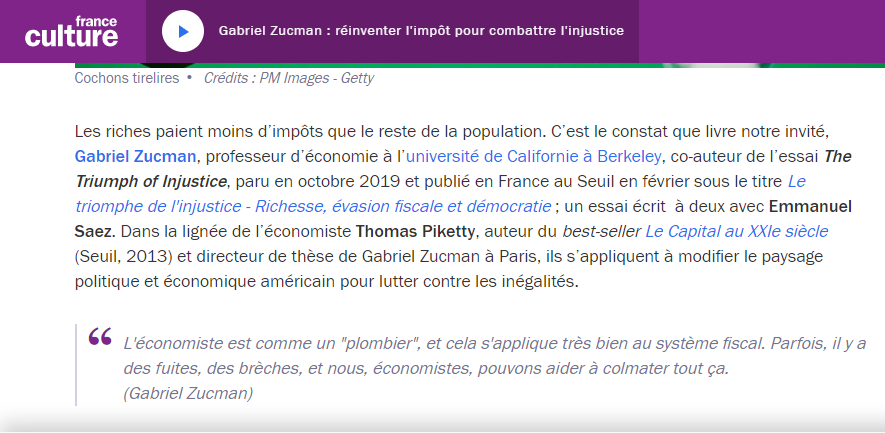The width and height of the screenshot is (885, 433).
Task: Click the empty purple header area at right
Action: 762,31
